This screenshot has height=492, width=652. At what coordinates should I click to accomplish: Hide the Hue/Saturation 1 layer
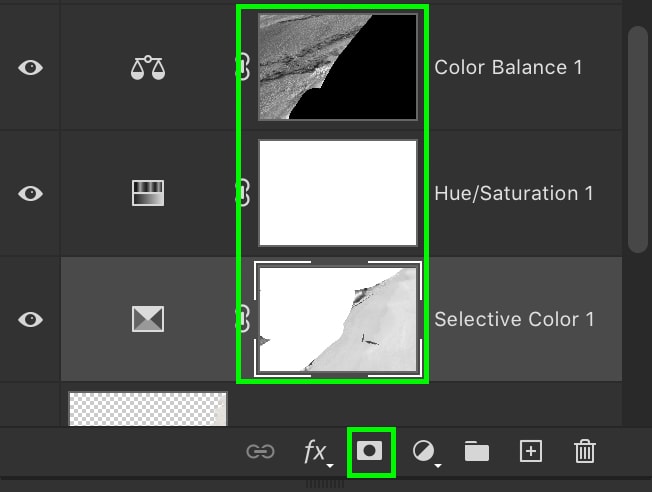(30, 193)
